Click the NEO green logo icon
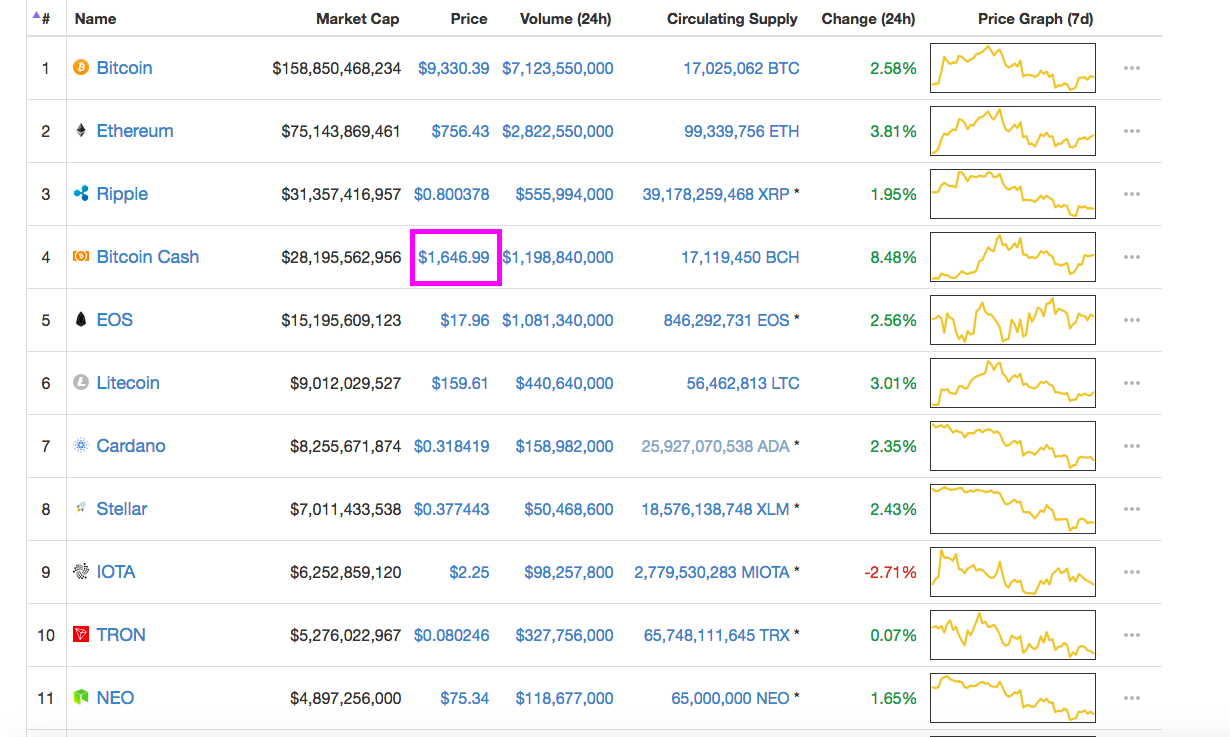1230x737 pixels. pos(81,698)
